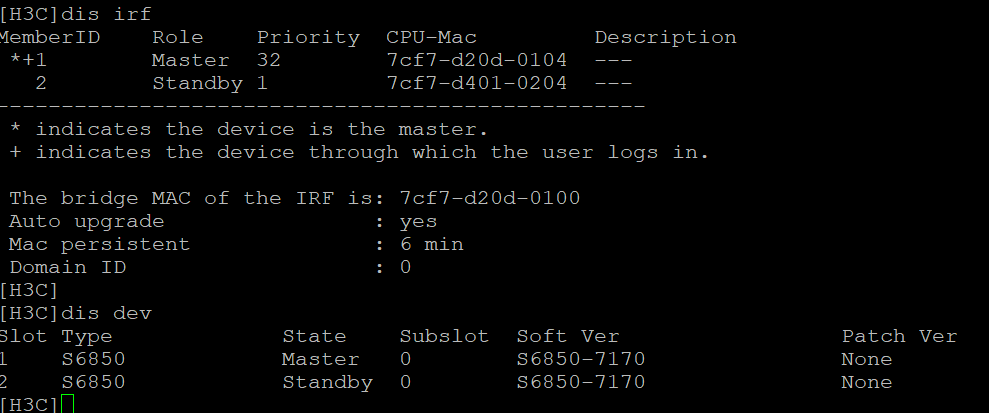The width and height of the screenshot is (989, 413).
Task: Click the "Patch Ver" column header
Action: point(899,336)
